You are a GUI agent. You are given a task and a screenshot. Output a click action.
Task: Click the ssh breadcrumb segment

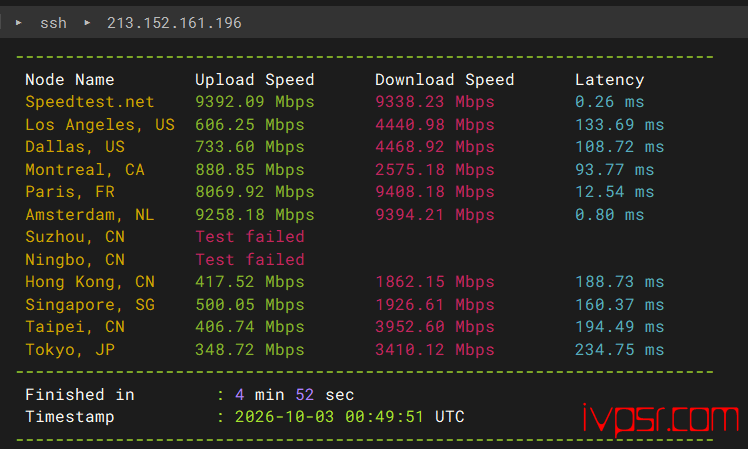click(x=53, y=23)
